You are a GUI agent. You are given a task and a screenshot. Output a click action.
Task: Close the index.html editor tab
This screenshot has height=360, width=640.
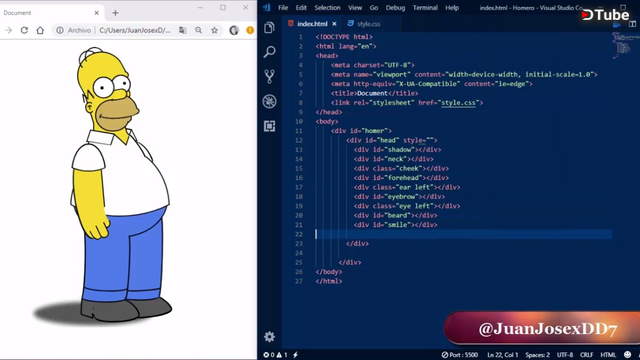334,24
